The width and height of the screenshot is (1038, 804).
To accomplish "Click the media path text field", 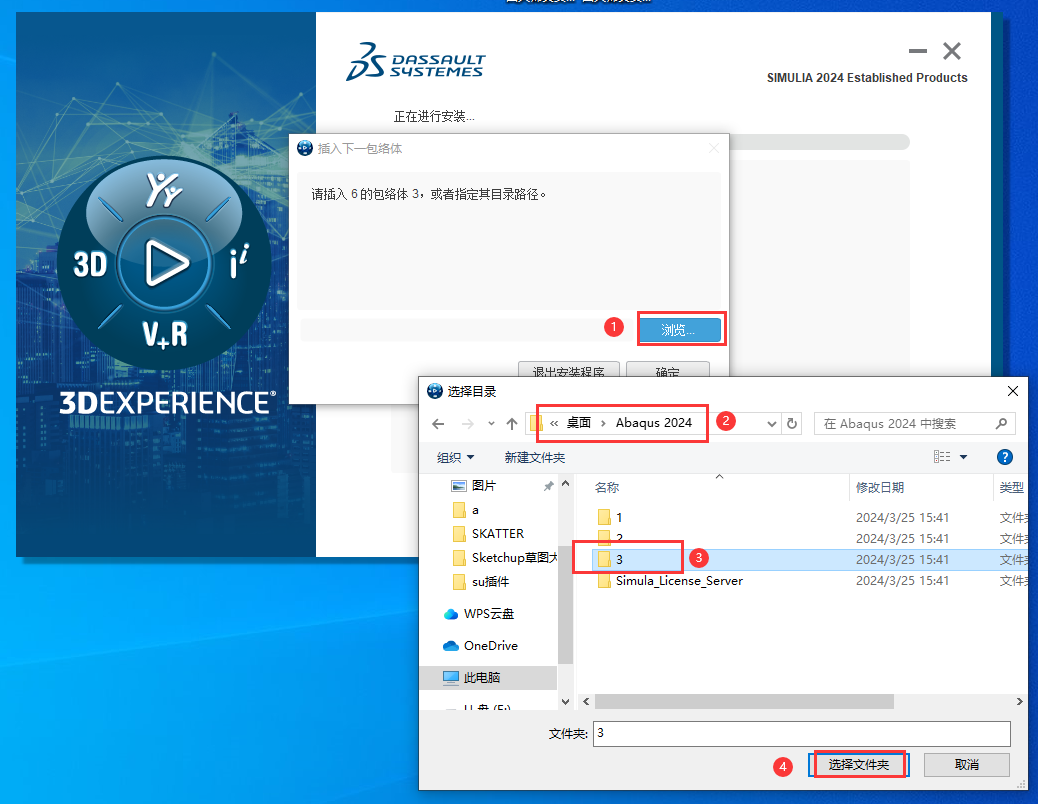I will click(467, 330).
